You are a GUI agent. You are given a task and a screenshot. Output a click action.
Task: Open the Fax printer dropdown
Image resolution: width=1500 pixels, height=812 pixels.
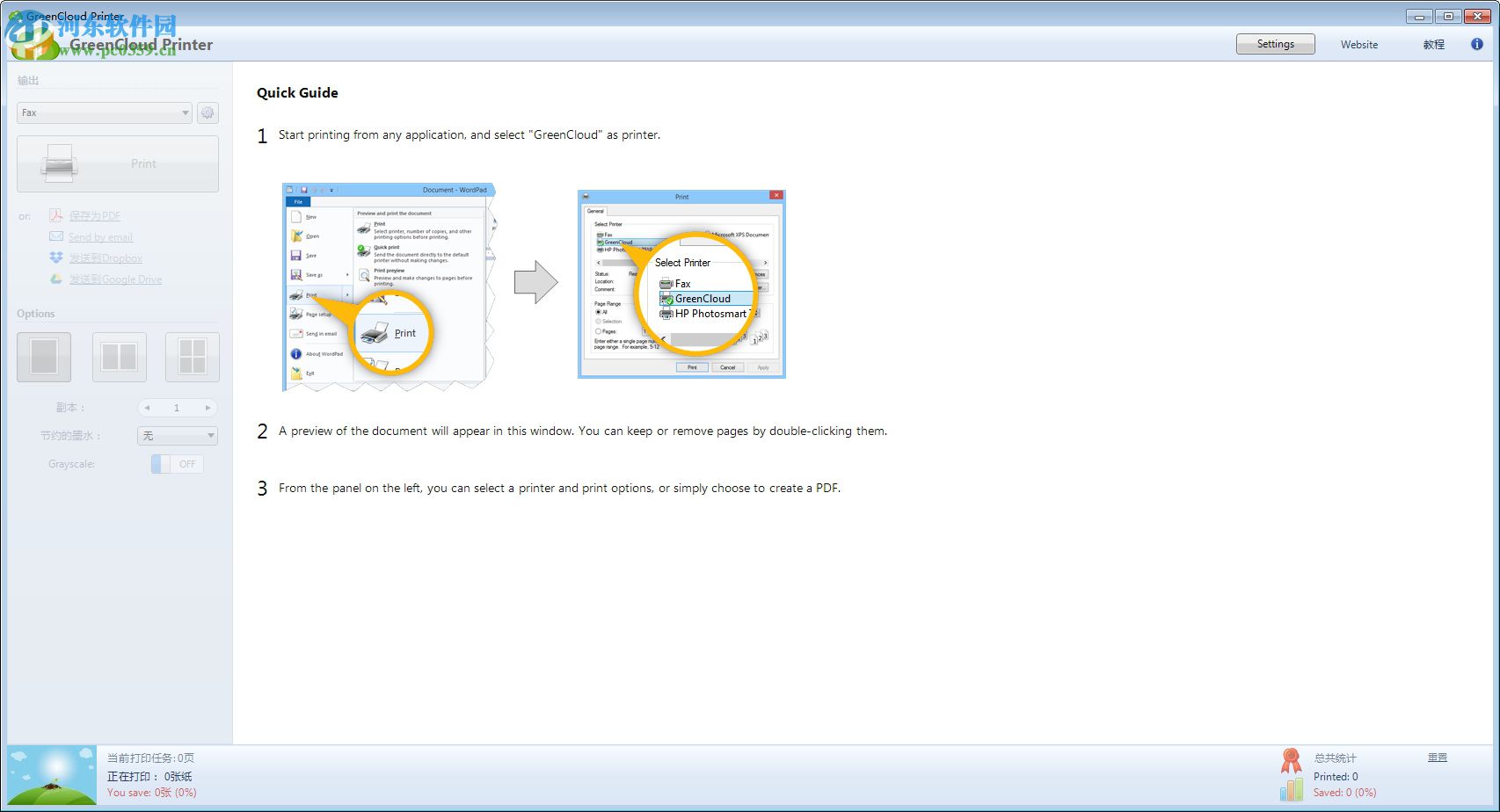[x=105, y=112]
